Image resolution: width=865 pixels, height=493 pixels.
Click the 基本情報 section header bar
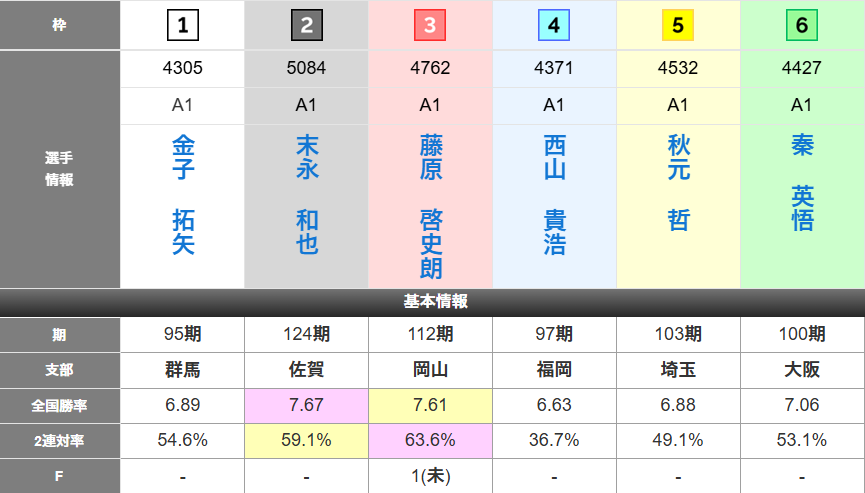432,301
